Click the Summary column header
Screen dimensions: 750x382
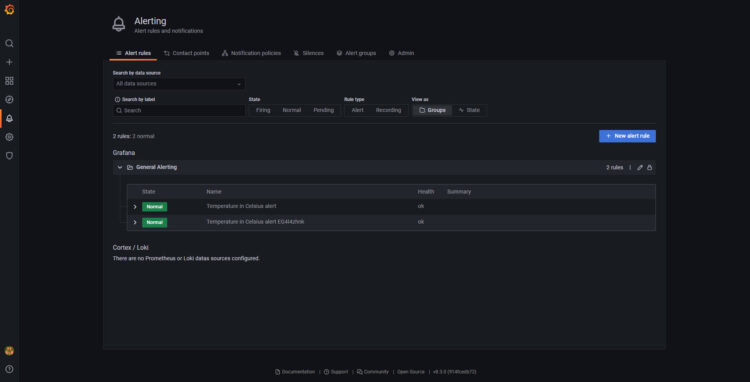click(459, 192)
